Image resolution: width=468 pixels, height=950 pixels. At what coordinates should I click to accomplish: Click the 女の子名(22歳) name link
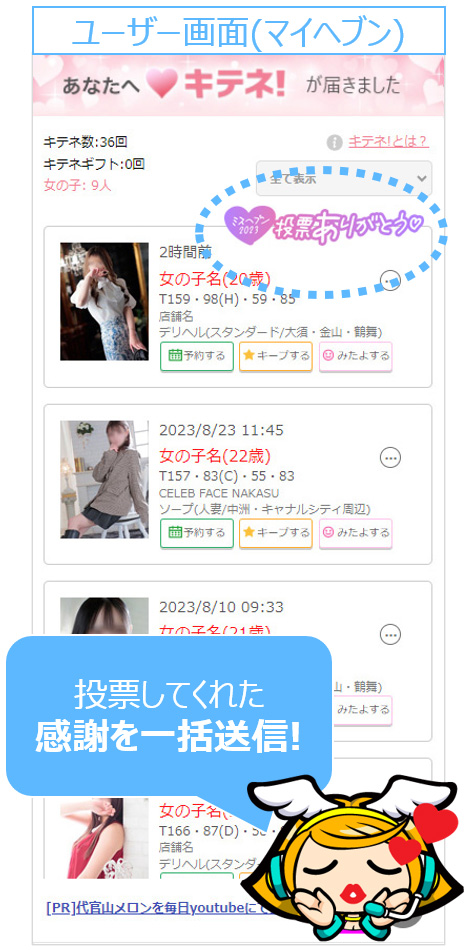pos(215,456)
